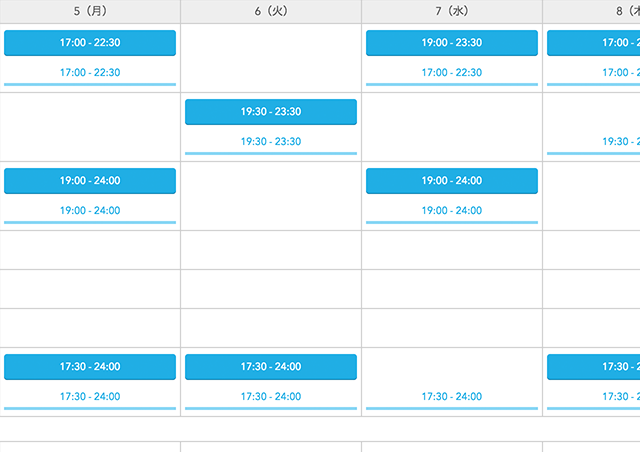Select Wednesday's 19:00 - 24:00 blue shift button
The height and width of the screenshot is (452, 640).
point(452,181)
